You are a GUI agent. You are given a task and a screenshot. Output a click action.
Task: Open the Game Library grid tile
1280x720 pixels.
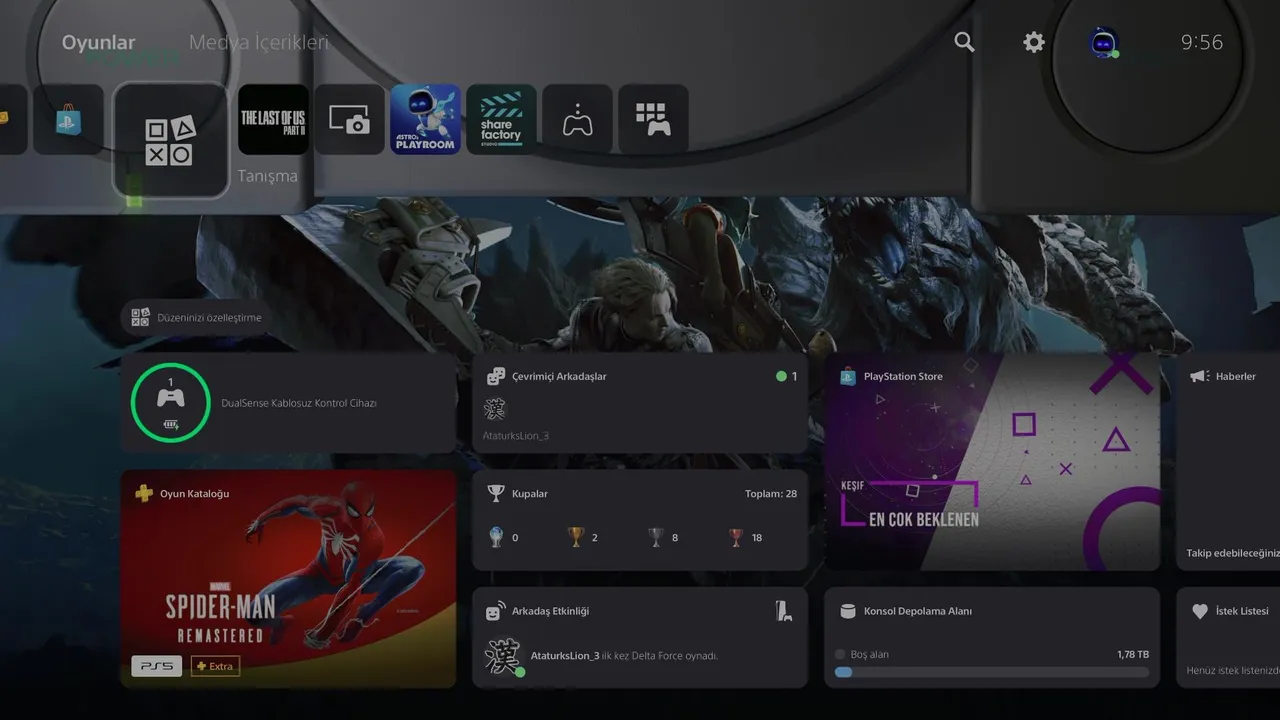coord(653,119)
